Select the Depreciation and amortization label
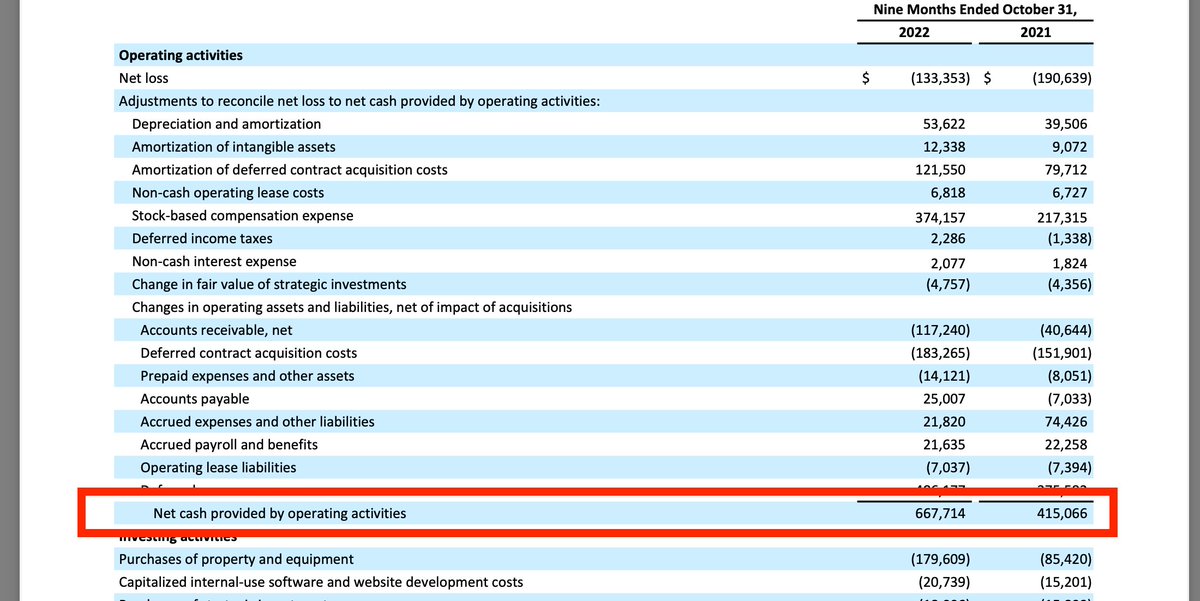 (227, 124)
